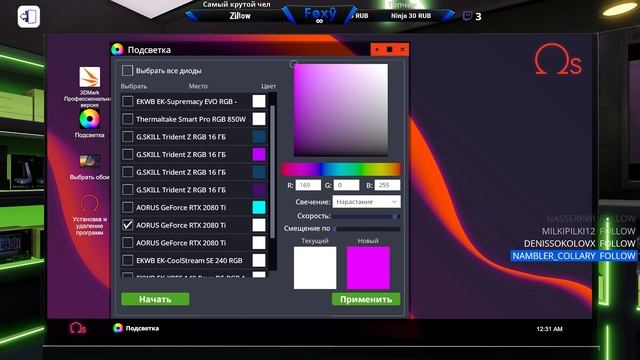Viewport: 640px width, 360px height.
Task: Click the Omega OS start icon in the taskbar
Action: (78, 328)
